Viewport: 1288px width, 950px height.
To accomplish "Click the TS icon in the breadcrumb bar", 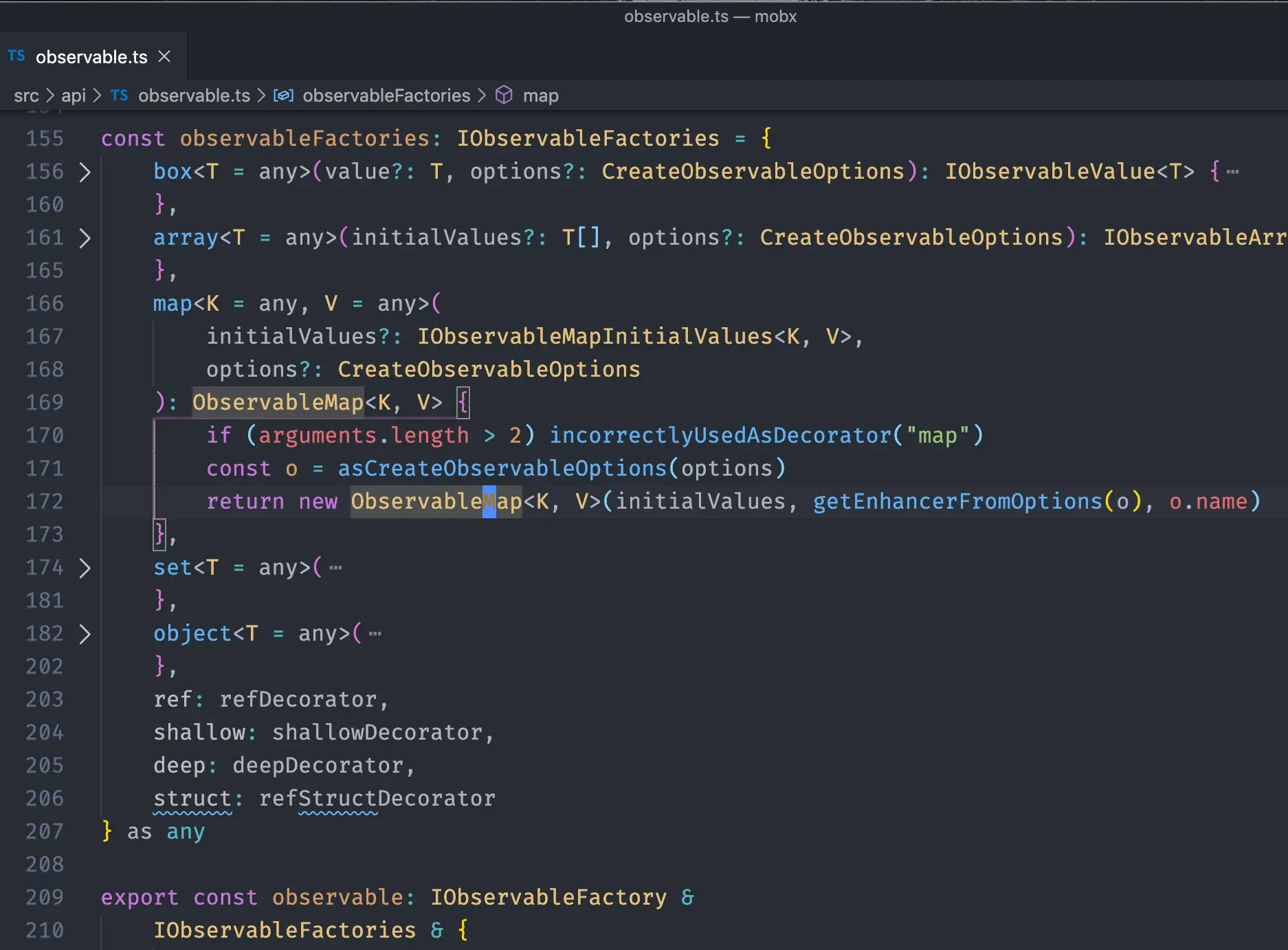I will click(x=118, y=96).
